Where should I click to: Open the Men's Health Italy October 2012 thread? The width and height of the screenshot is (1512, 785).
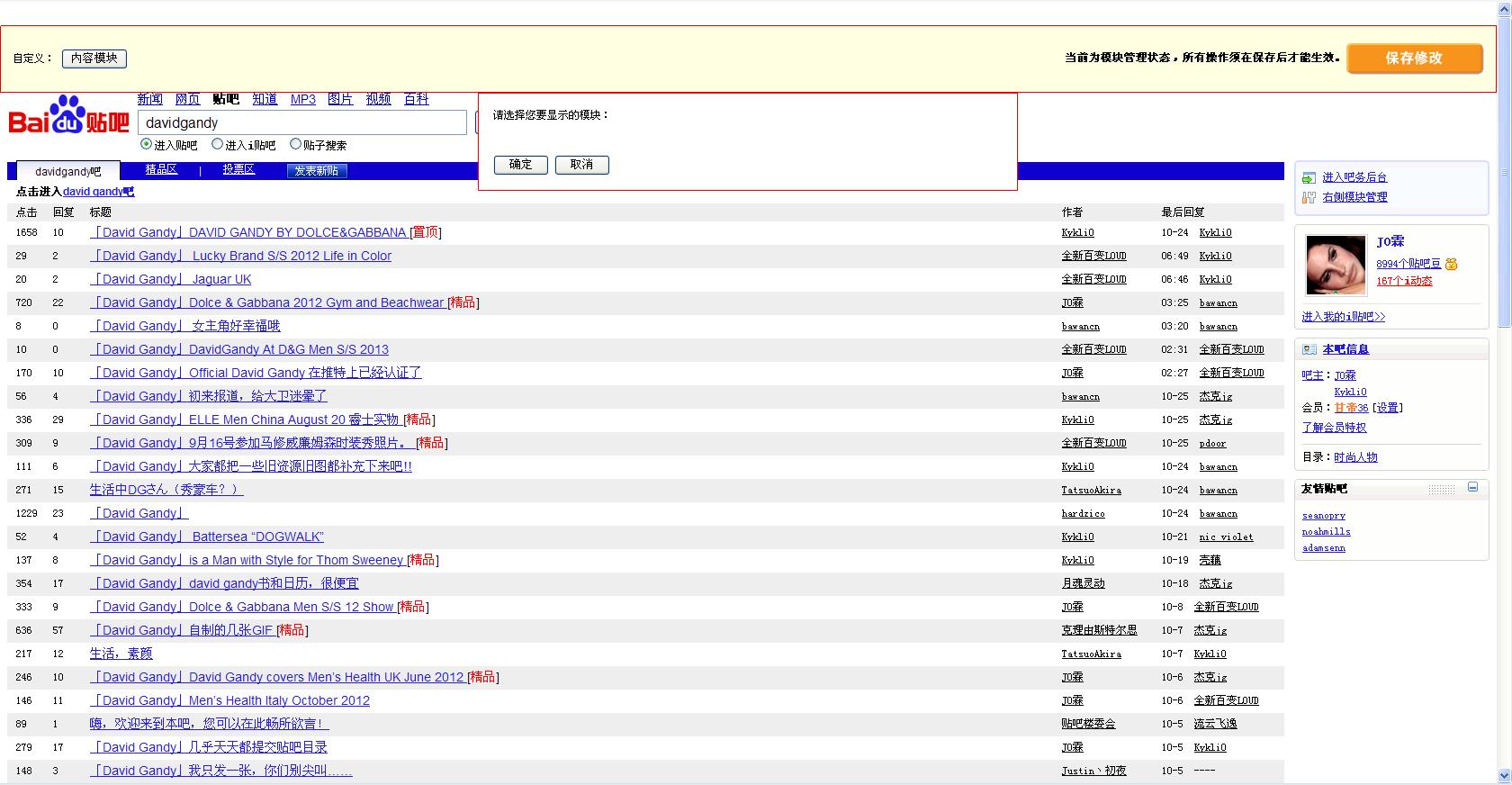tap(230, 700)
